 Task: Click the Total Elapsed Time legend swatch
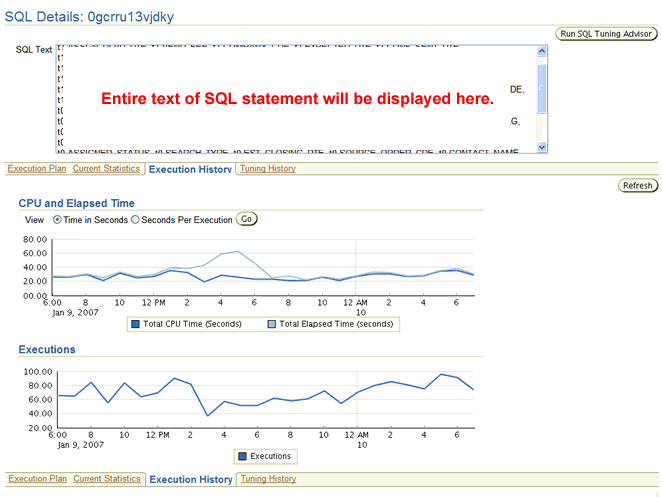point(272,324)
